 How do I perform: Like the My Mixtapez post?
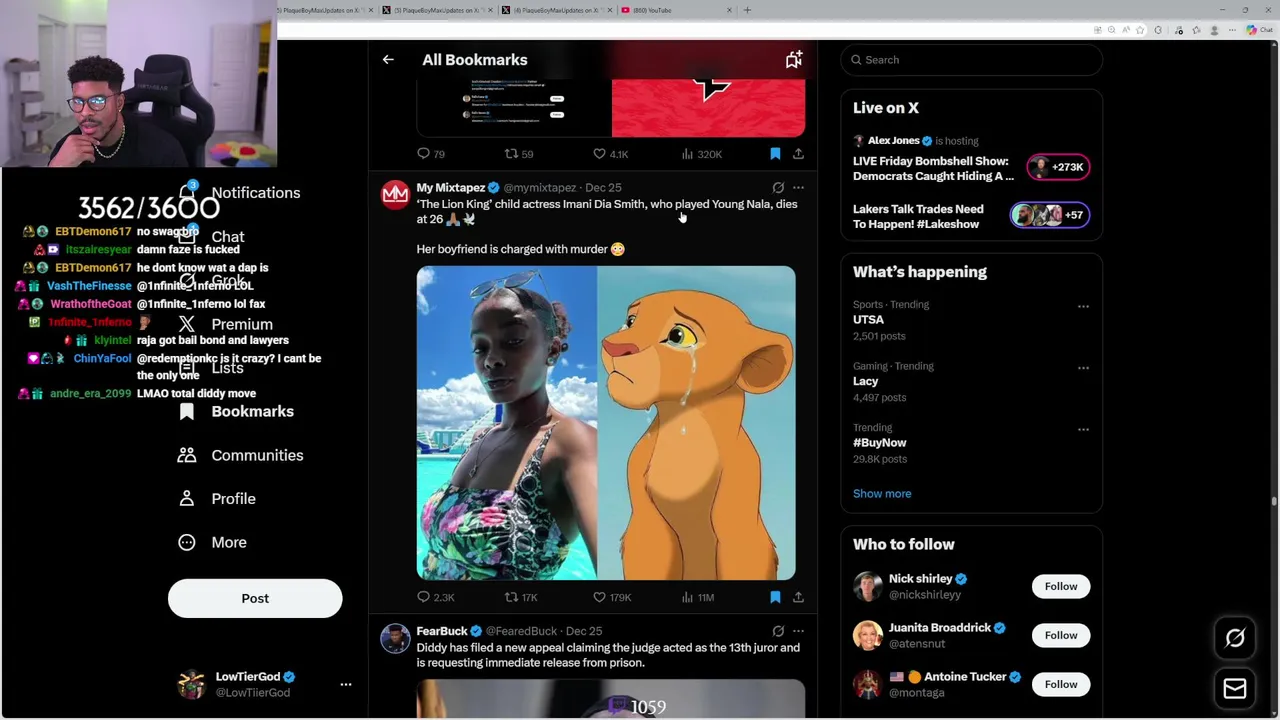click(x=612, y=597)
